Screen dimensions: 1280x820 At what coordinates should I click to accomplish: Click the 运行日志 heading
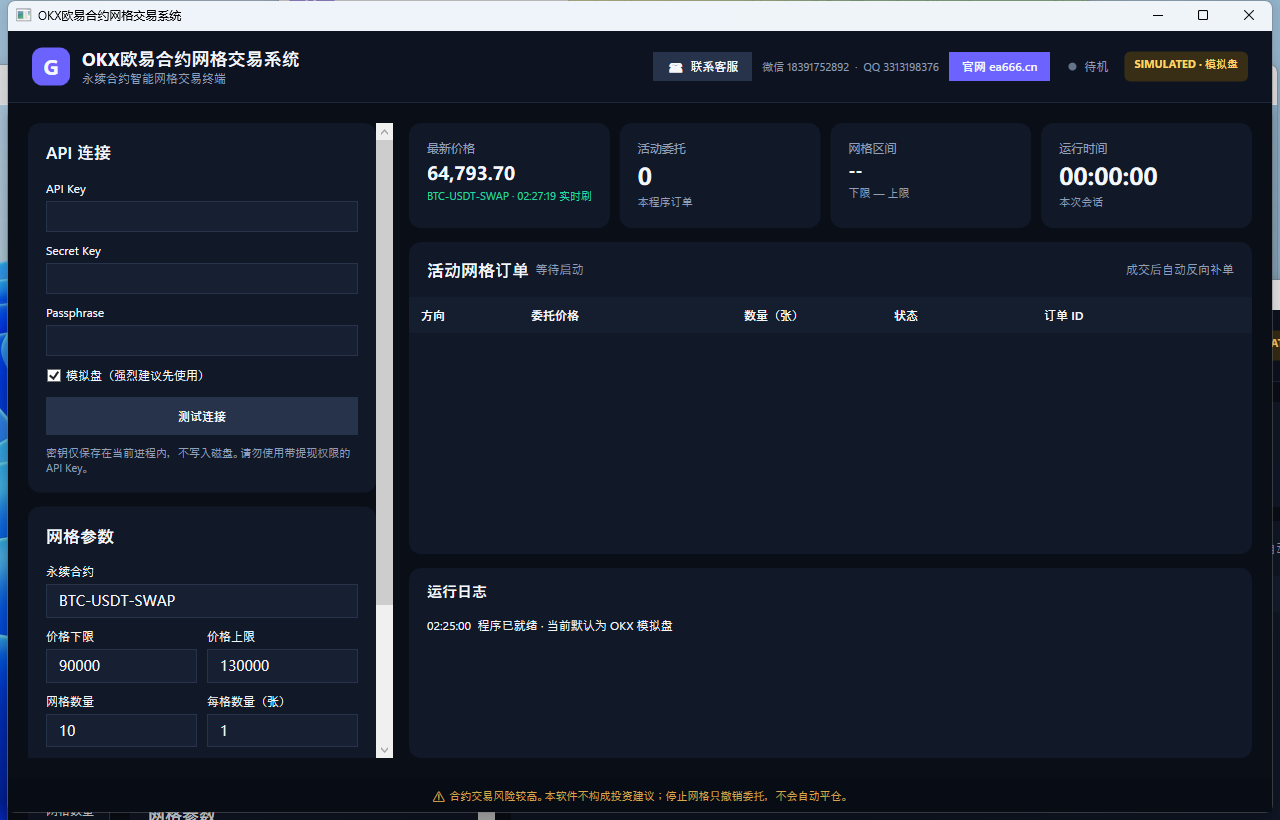(x=457, y=592)
